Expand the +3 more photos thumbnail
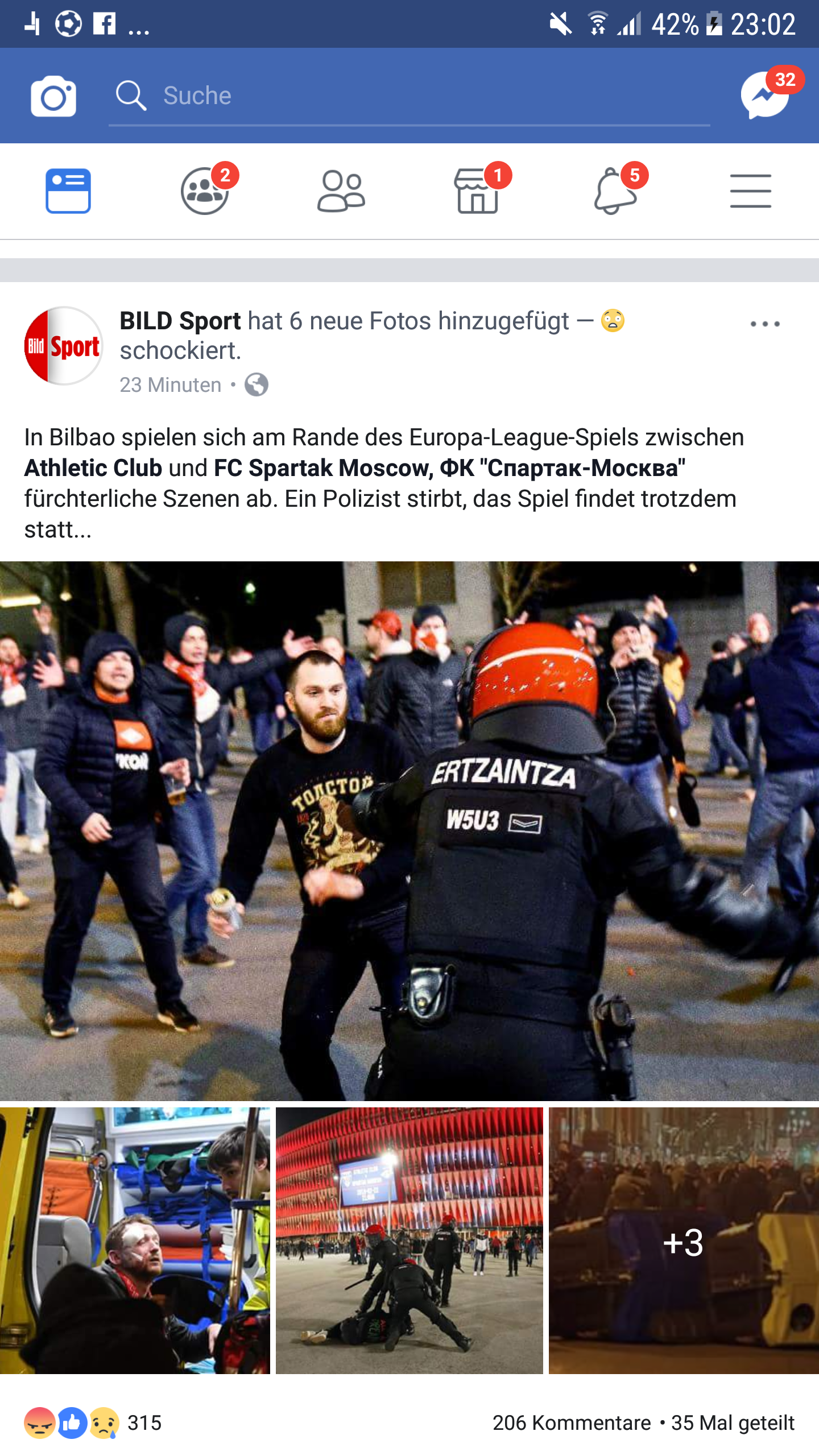Image resolution: width=819 pixels, height=1456 pixels. (684, 1240)
